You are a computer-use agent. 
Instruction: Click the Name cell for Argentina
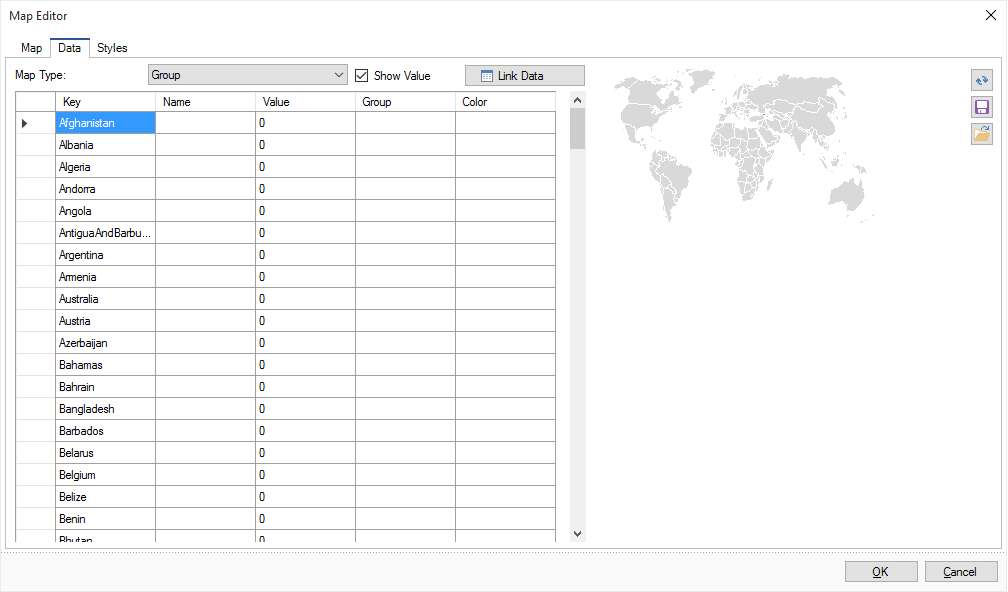205,255
